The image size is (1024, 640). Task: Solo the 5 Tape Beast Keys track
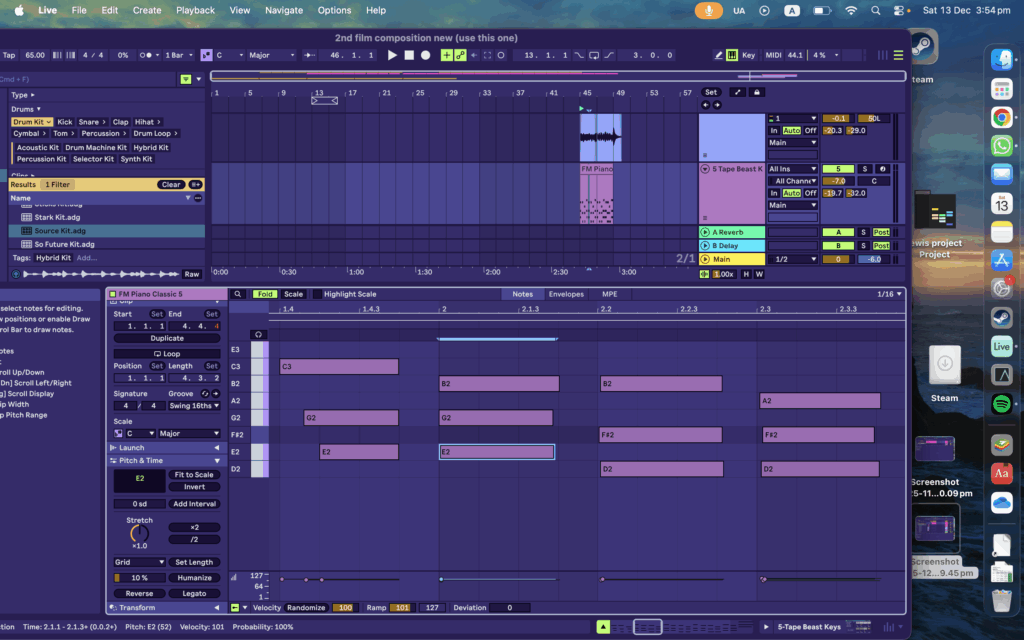[864, 169]
